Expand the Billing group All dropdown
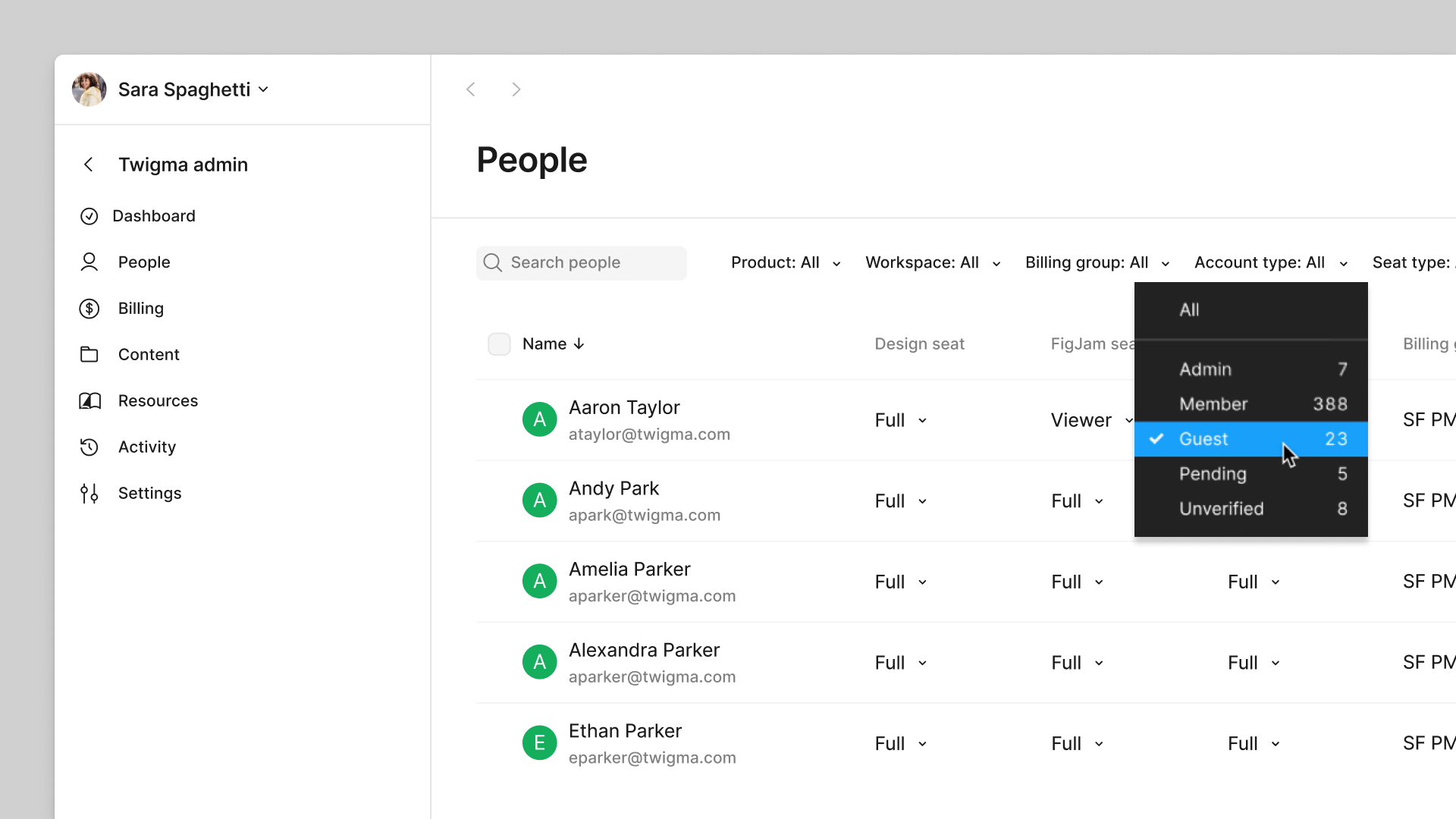Viewport: 1456px width, 819px height. pyautogui.click(x=1097, y=262)
